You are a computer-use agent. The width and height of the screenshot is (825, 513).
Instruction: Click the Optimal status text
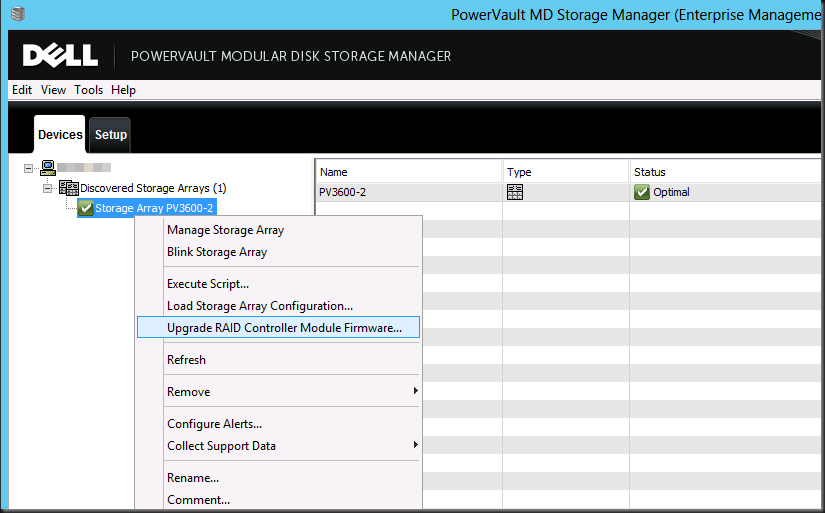click(x=671, y=192)
